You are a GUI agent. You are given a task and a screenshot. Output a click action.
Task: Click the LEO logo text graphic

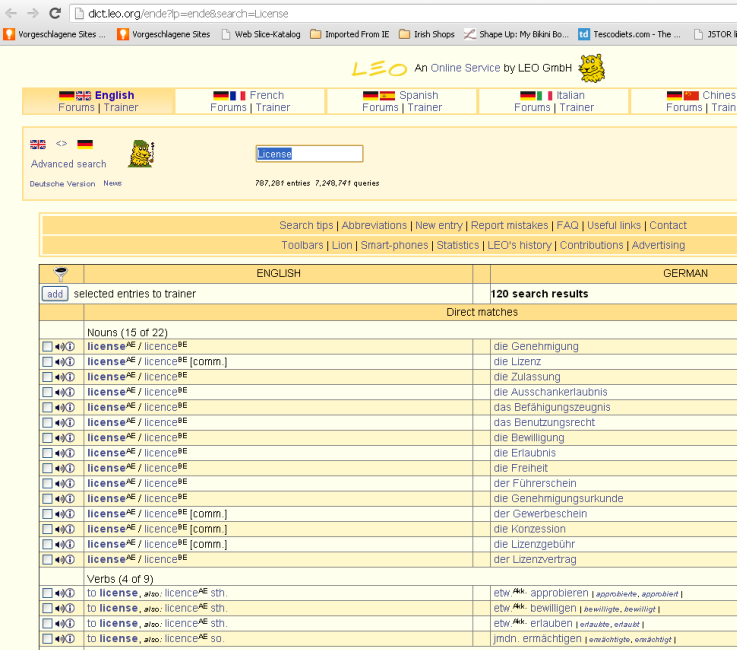[x=379, y=69]
